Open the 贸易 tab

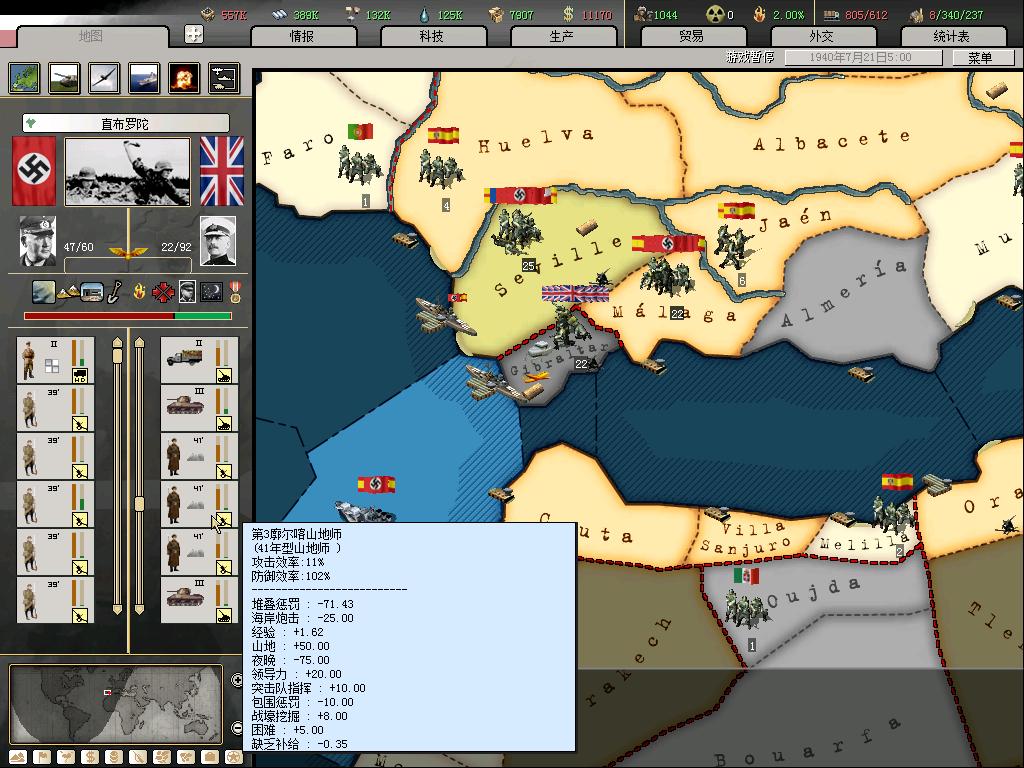click(692, 36)
